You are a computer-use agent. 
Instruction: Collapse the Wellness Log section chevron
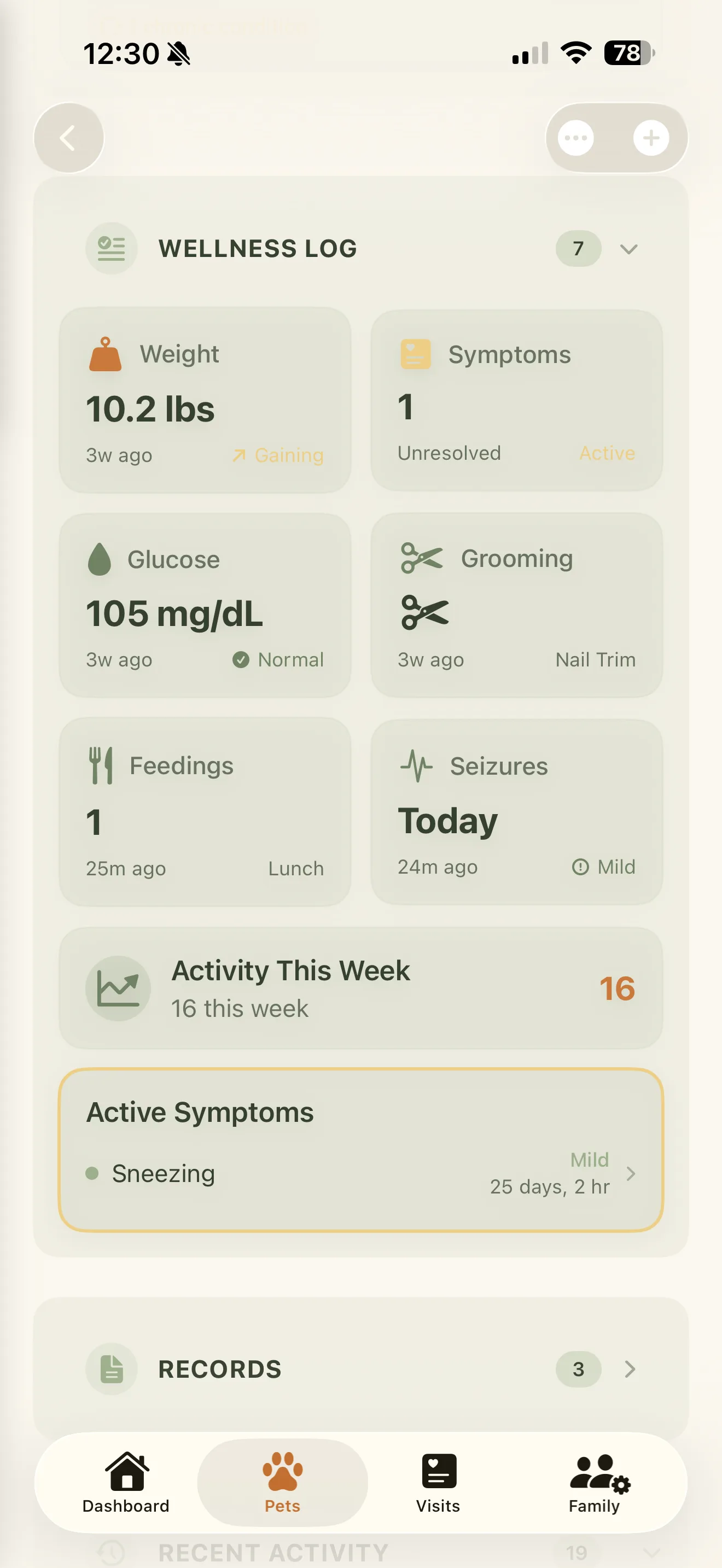[x=629, y=248]
